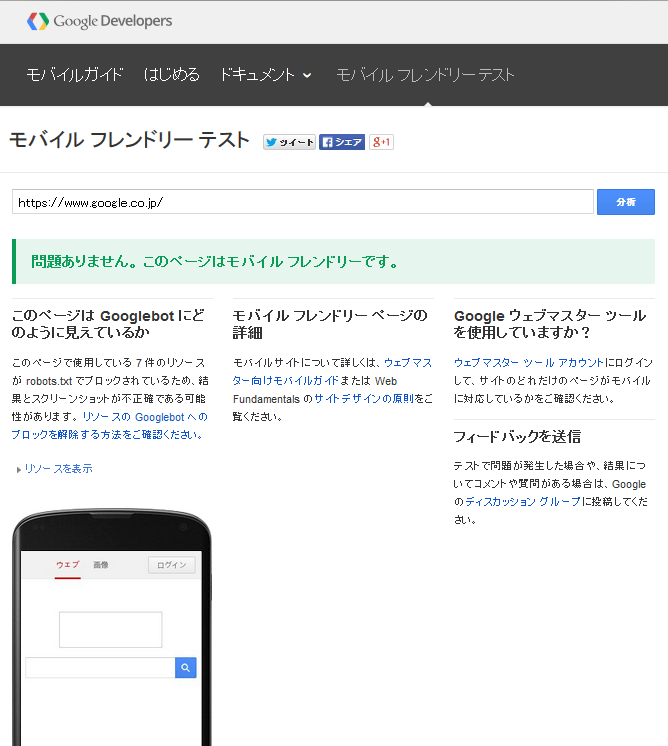Click the モバイル フレンドリー テスト page heading

129,140
